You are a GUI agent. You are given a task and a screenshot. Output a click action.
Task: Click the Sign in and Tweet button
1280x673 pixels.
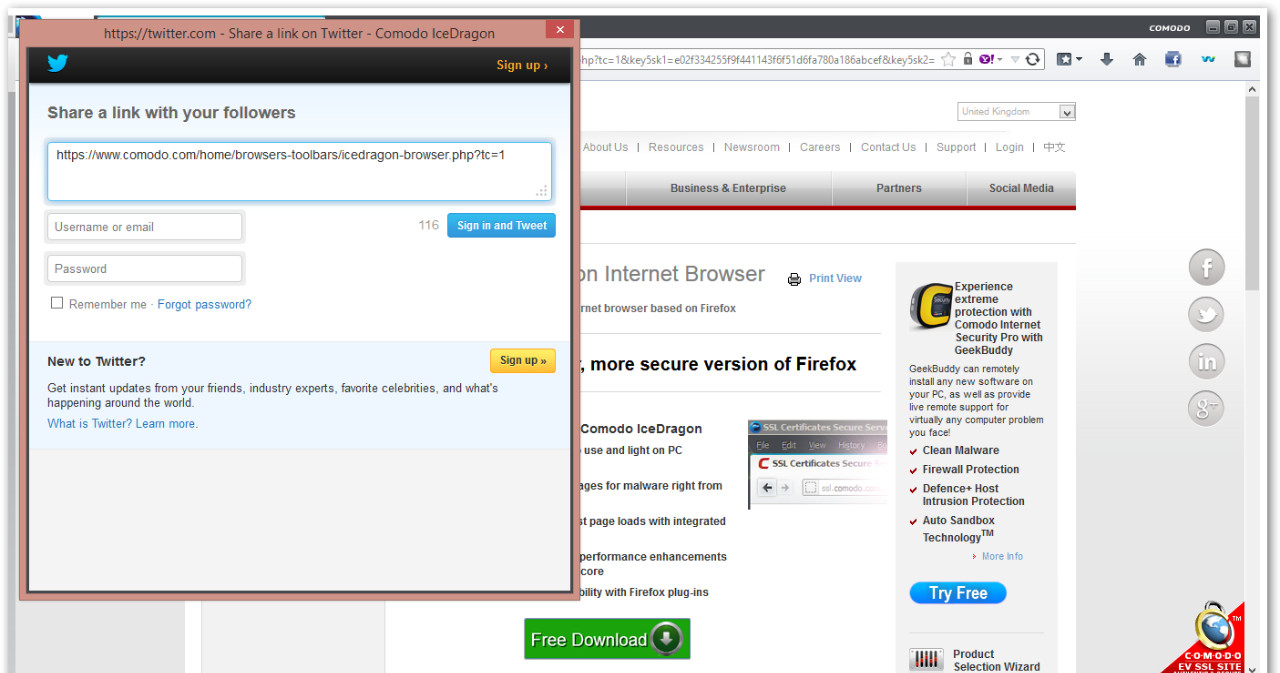(x=501, y=225)
